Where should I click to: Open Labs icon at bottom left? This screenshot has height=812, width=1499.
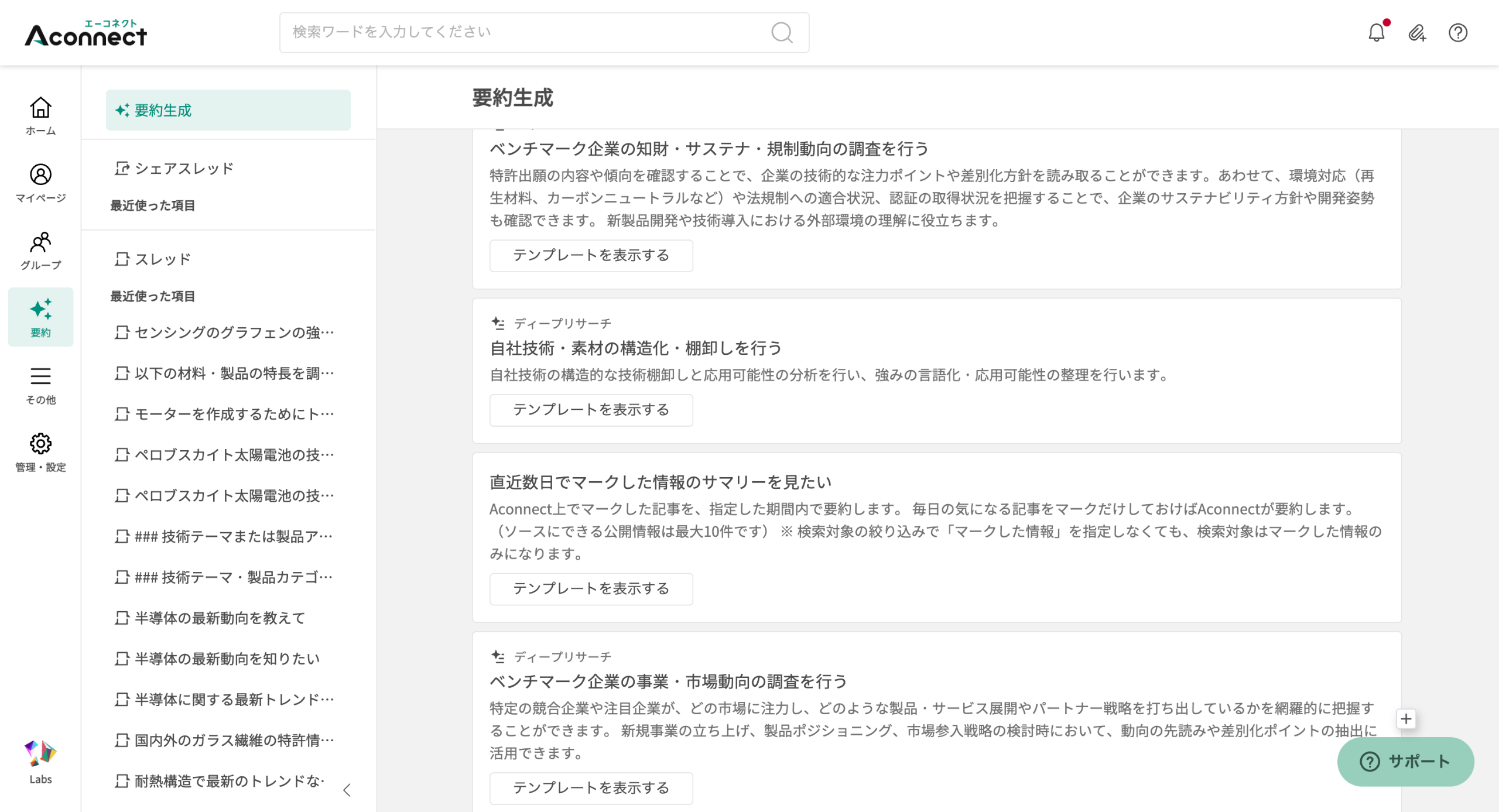click(40, 762)
